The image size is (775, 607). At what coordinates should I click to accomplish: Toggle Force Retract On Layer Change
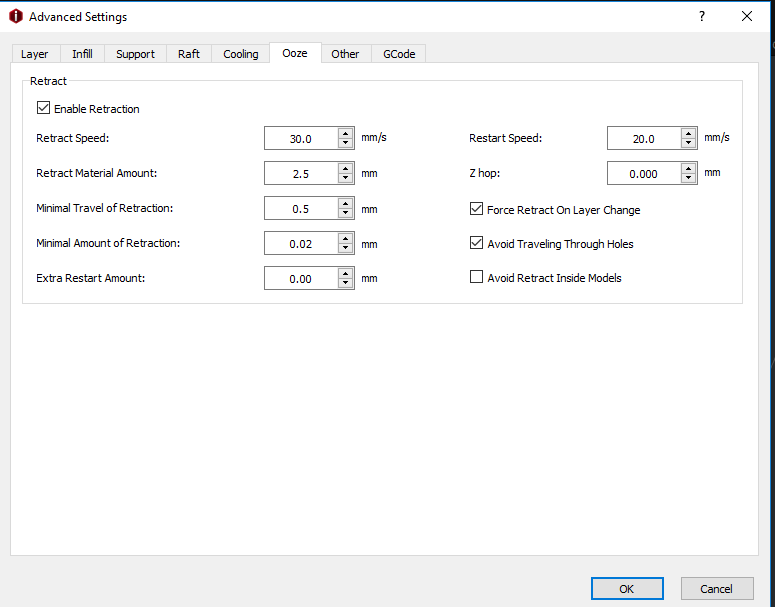(476, 210)
